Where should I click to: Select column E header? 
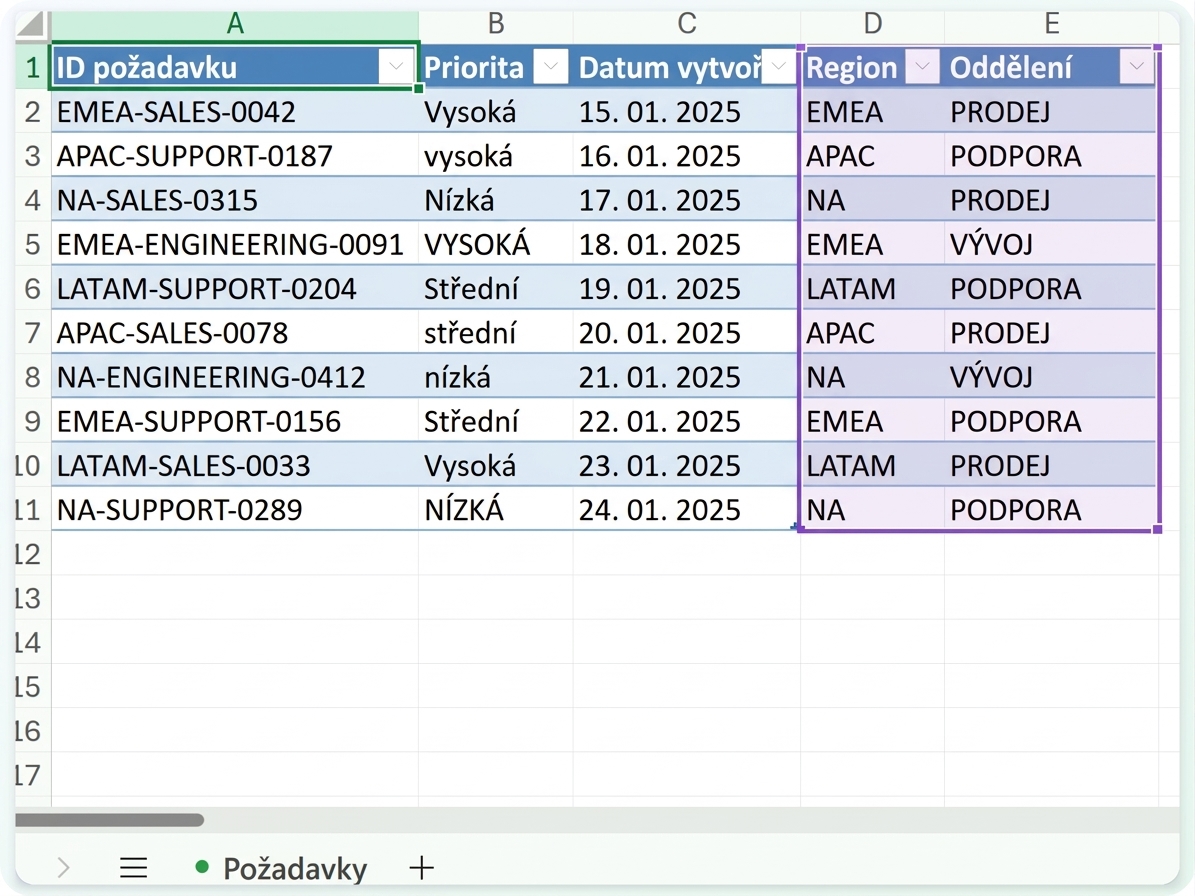tap(1052, 24)
